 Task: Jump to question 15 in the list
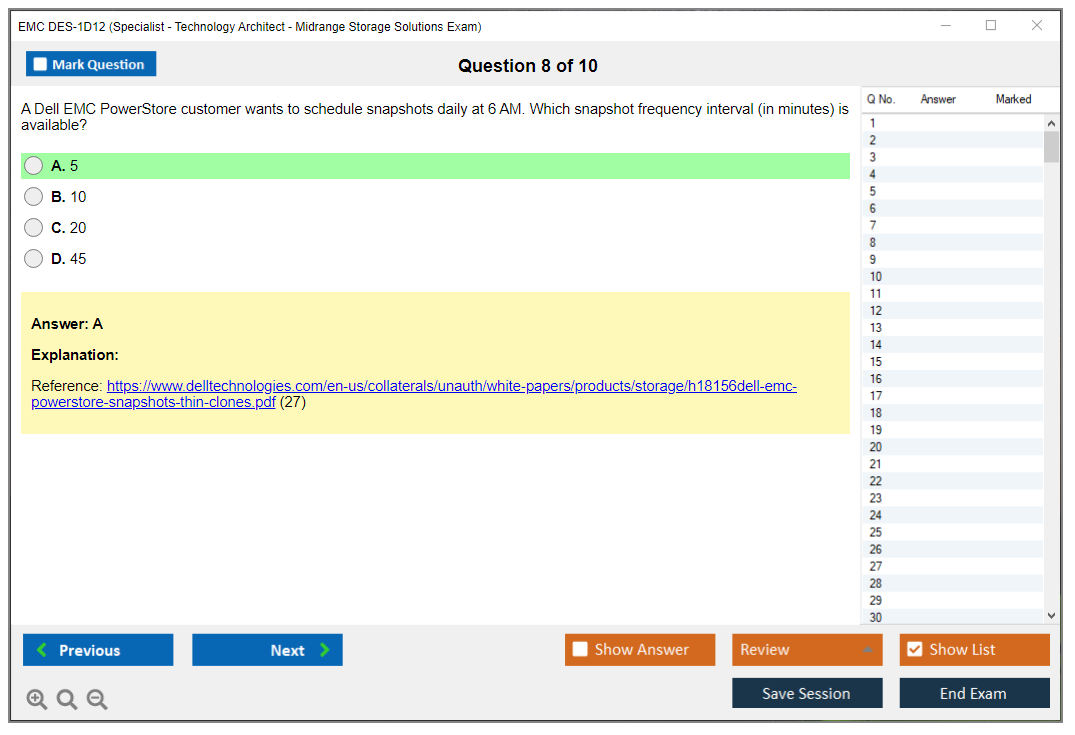tap(876, 362)
